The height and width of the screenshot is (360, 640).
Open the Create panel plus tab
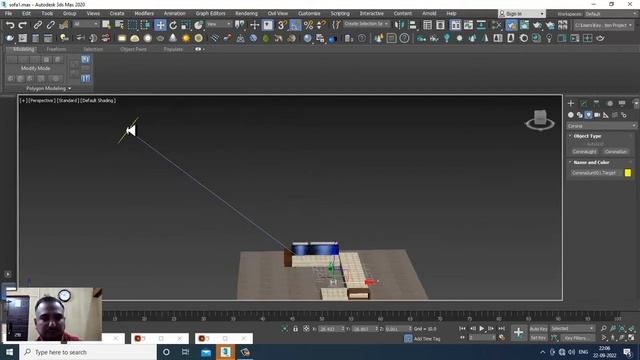point(571,103)
